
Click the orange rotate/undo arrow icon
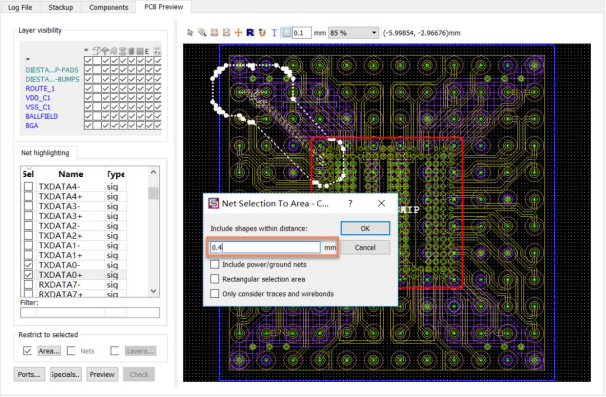(x=262, y=33)
